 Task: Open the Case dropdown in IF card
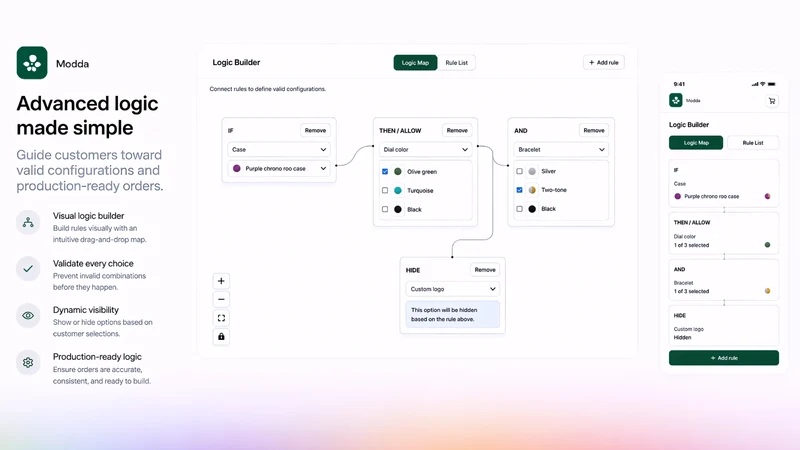pyautogui.click(x=279, y=149)
